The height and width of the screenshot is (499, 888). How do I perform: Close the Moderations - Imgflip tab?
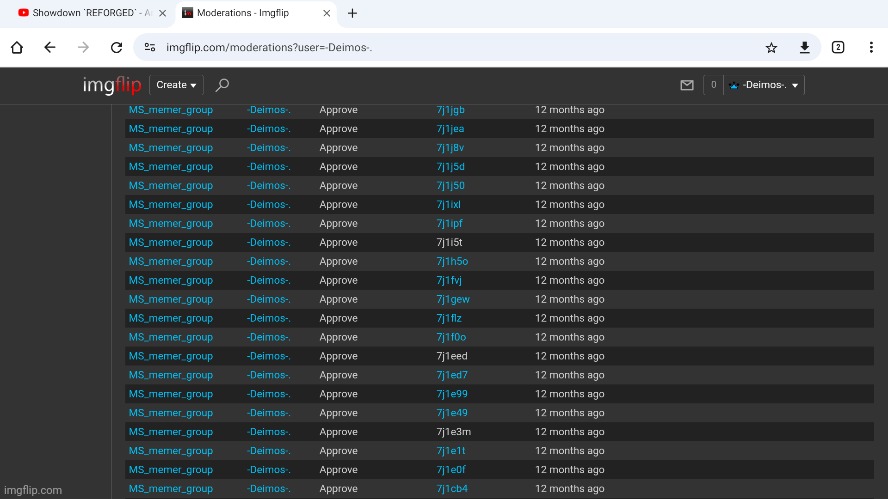tap(327, 13)
